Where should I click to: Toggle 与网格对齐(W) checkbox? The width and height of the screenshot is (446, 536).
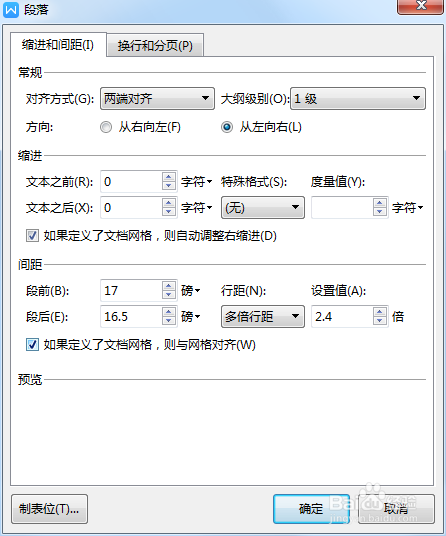[x=32, y=345]
